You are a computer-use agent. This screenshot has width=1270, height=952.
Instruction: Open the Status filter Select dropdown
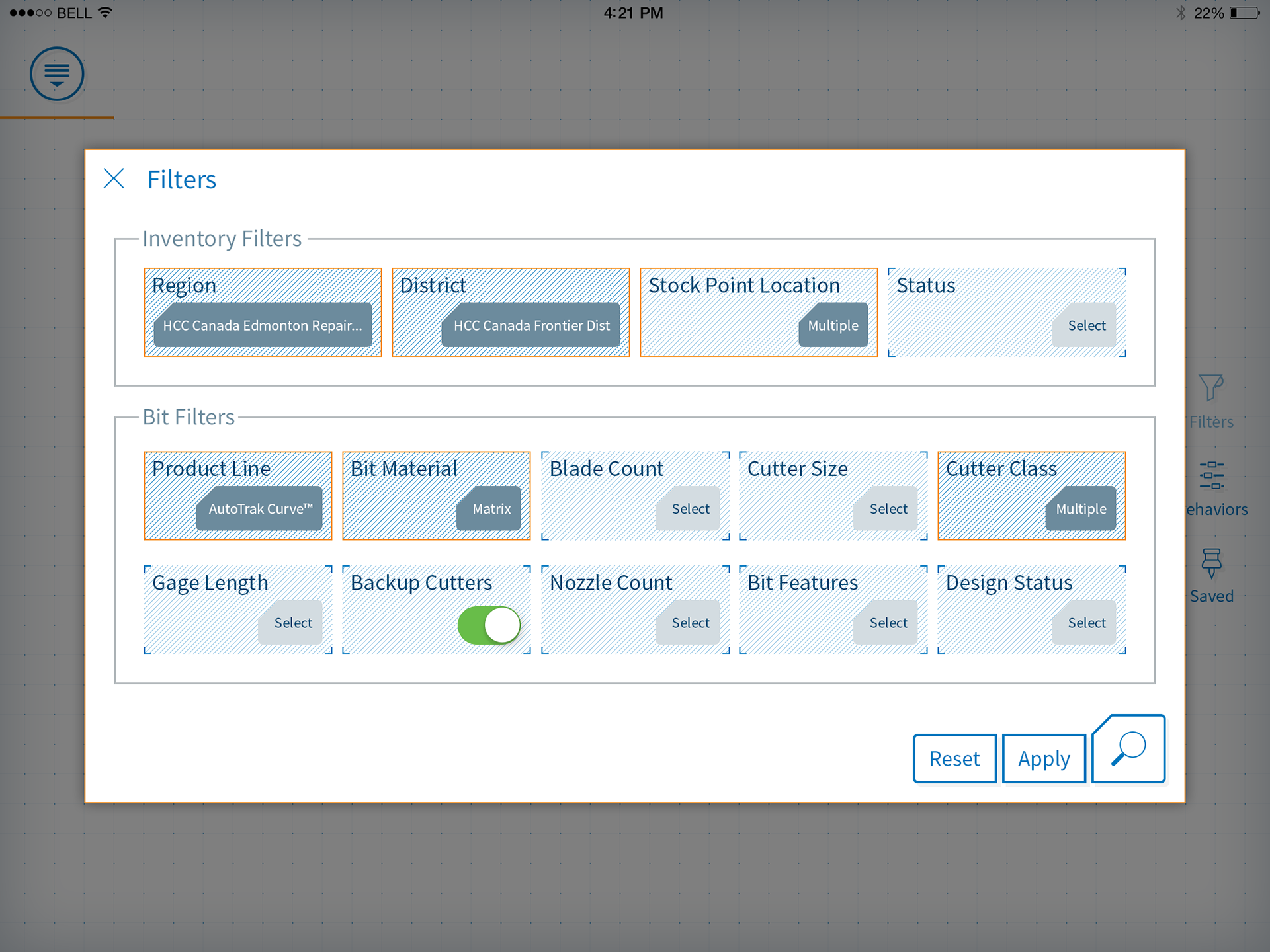1085,325
